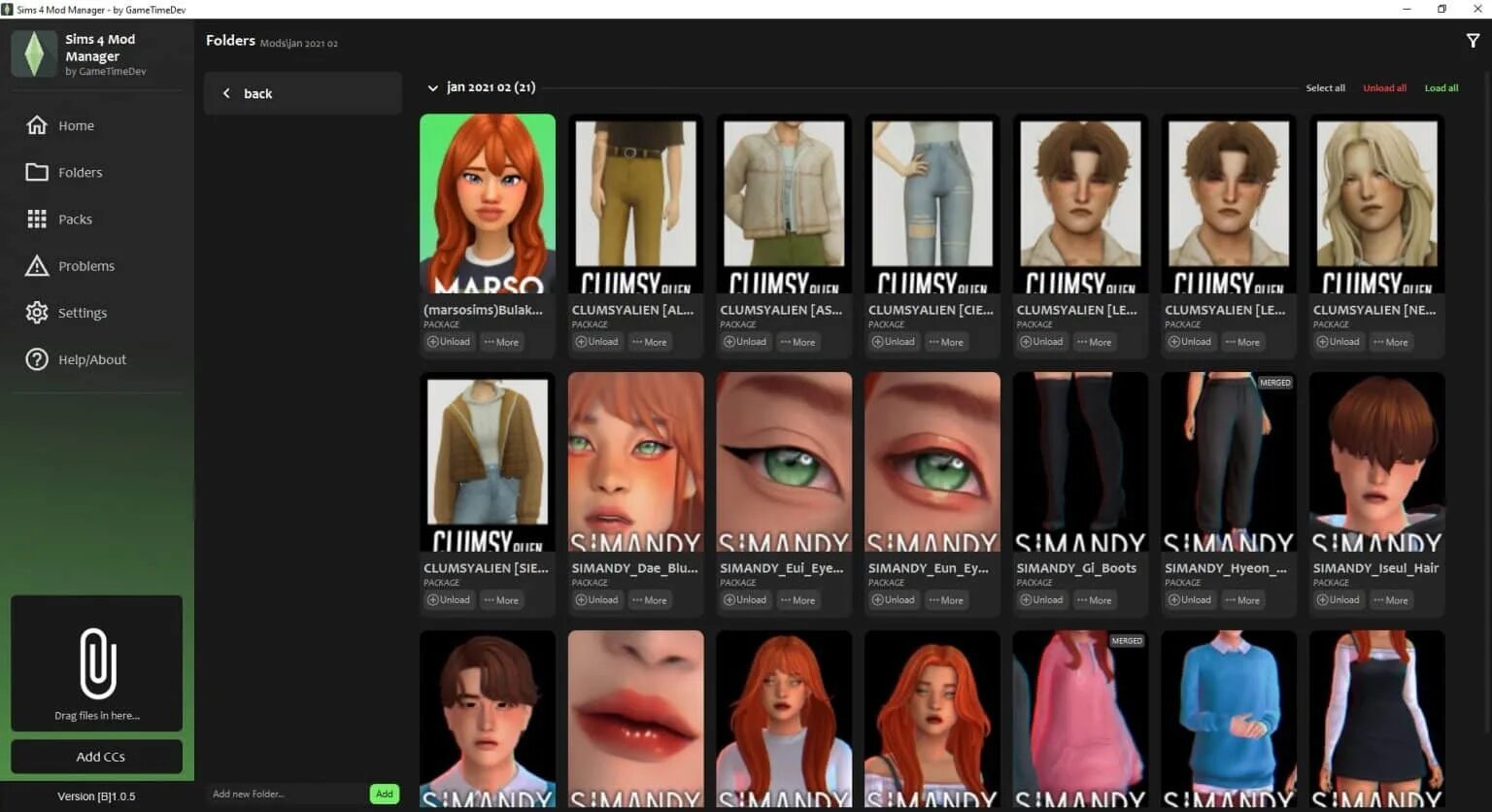The height and width of the screenshot is (812, 1492).
Task: Click Select all link
Action: click(1325, 88)
